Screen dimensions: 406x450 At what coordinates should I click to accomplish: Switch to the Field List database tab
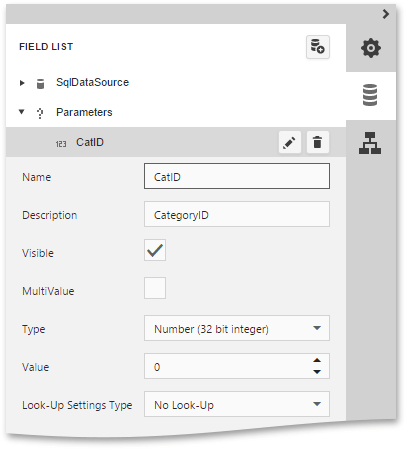[x=370, y=95]
